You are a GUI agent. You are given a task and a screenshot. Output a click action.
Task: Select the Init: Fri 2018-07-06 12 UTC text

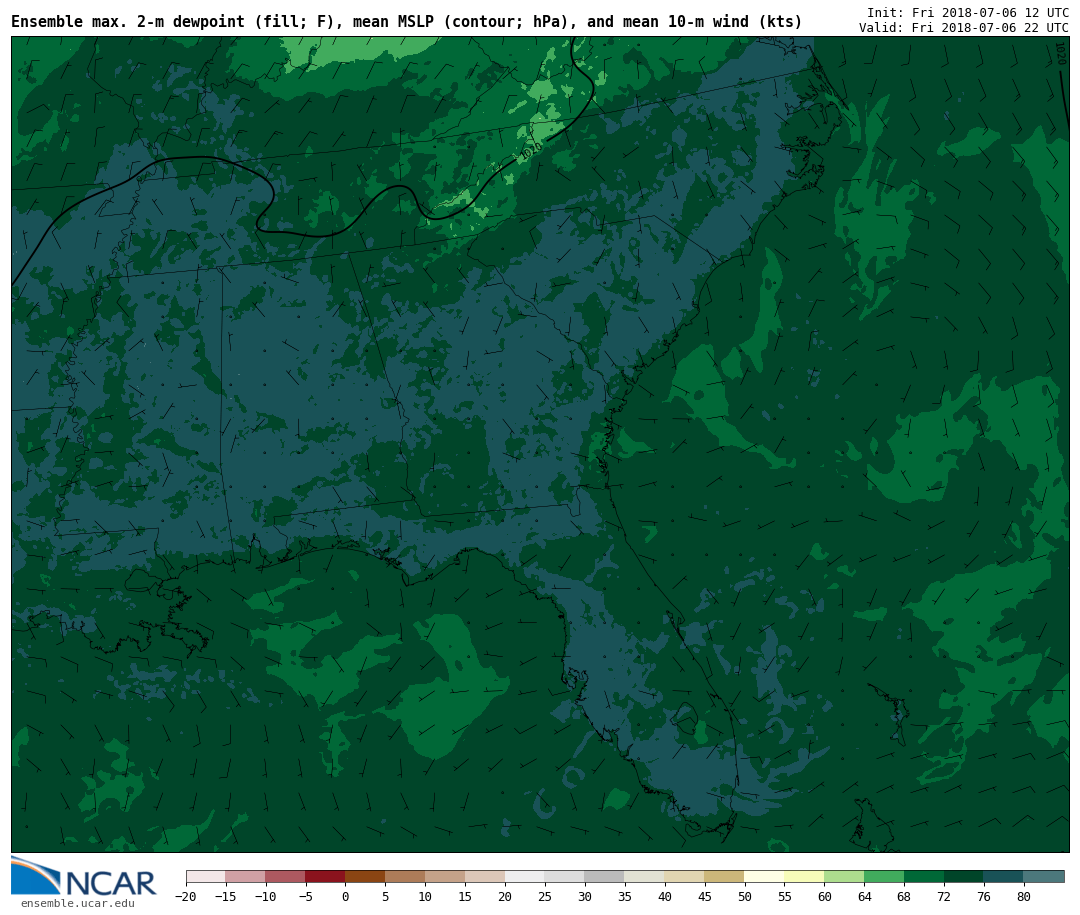[x=968, y=12]
